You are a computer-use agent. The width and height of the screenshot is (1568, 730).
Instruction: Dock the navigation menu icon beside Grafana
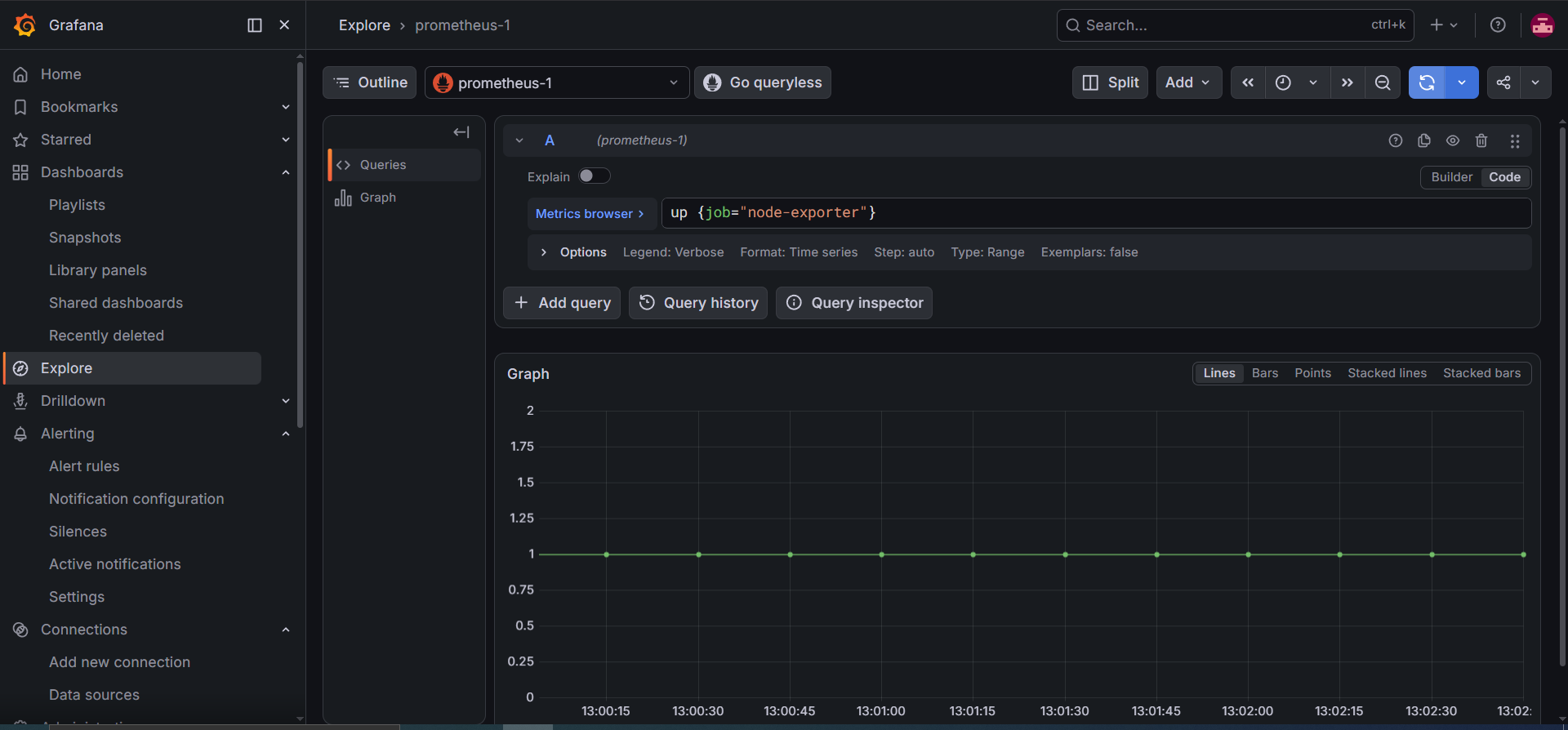[x=255, y=25]
